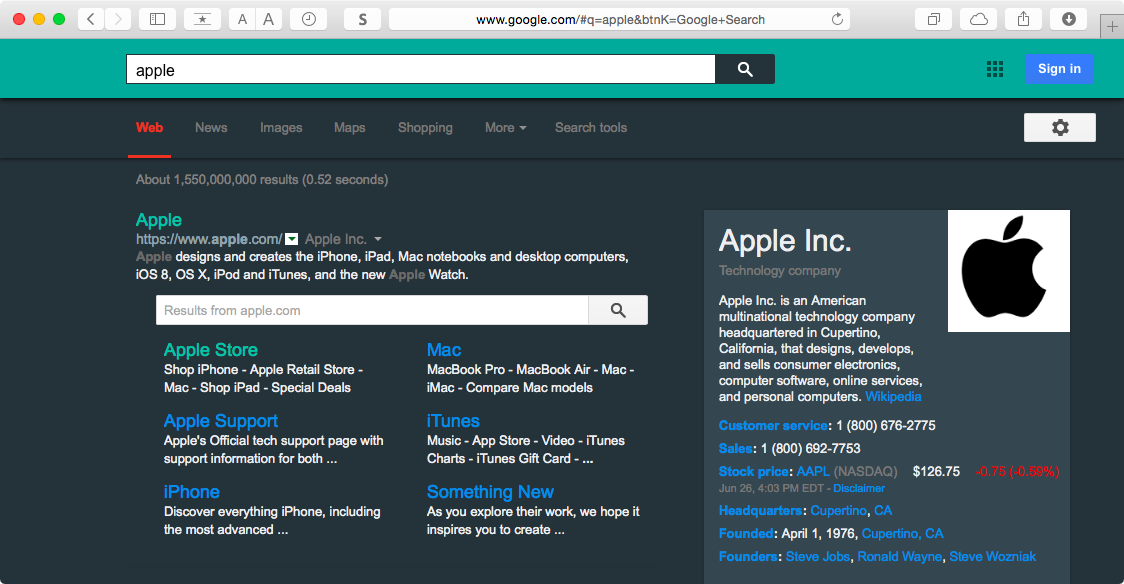1124x584 pixels.
Task: Switch to the Images tab
Action: tap(281, 128)
